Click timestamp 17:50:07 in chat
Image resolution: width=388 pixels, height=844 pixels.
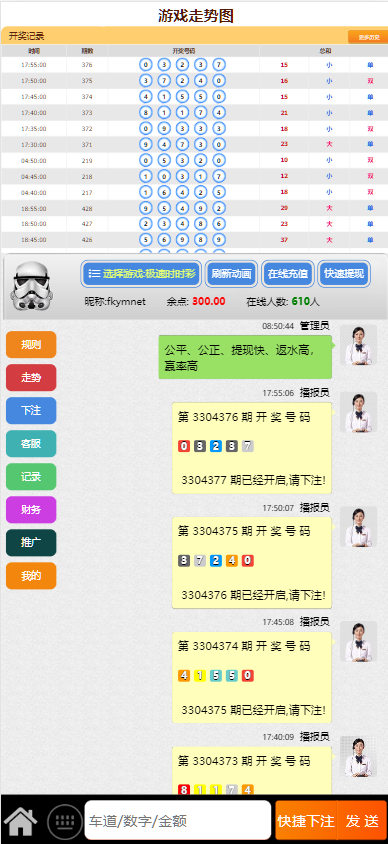(x=278, y=508)
